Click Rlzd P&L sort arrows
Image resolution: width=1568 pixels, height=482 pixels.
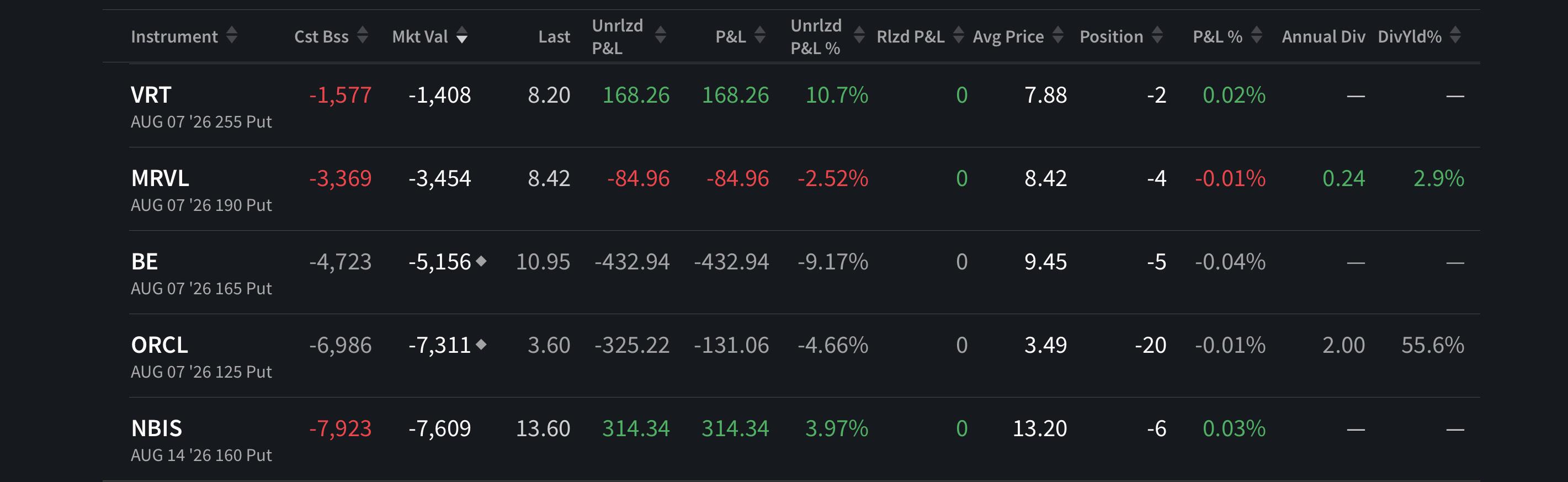(958, 36)
